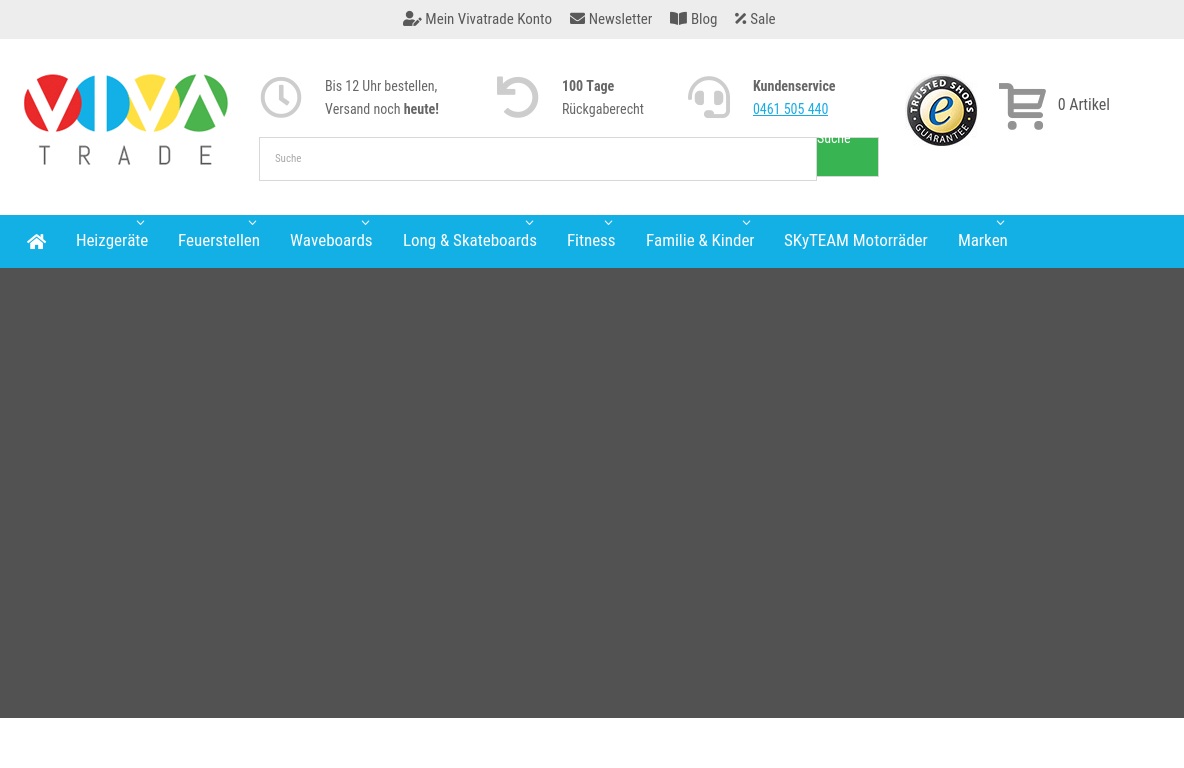This screenshot has height=768, width=1184.
Task: Expand the Feuerstellen dropdown
Action: tap(219, 241)
